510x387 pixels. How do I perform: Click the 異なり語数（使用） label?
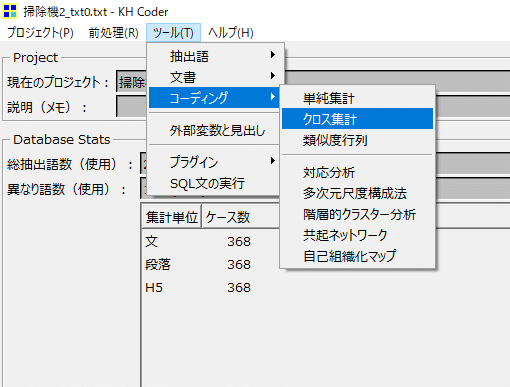[66, 189]
